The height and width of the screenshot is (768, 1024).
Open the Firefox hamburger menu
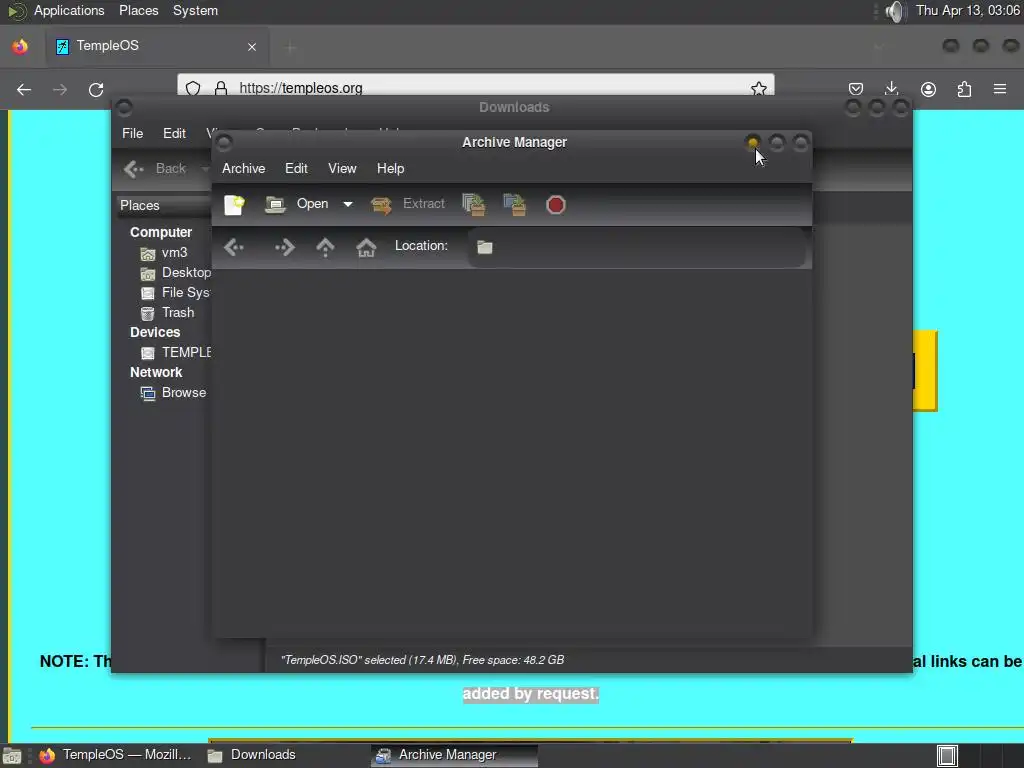tap(1000, 89)
